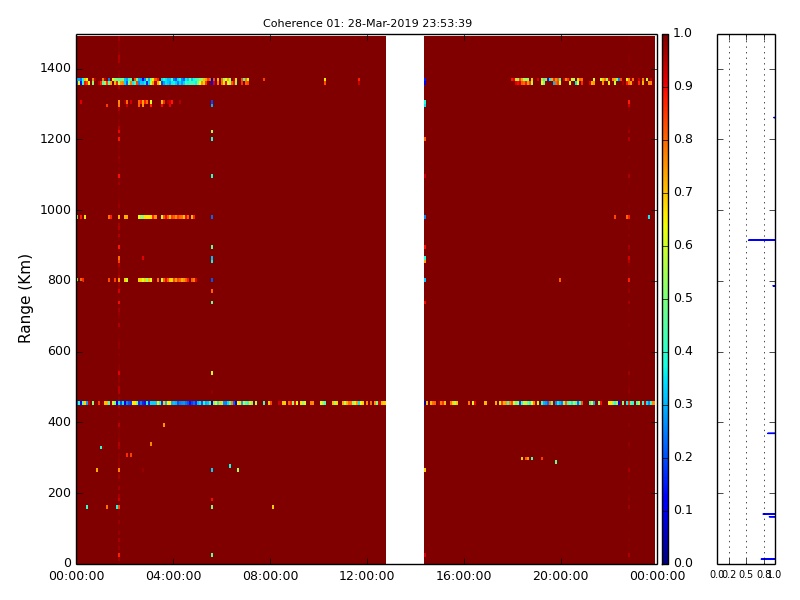Click the 600 Range axis tick label
Image resolution: width=800 pixels, height=600 pixels.
(x=59, y=351)
